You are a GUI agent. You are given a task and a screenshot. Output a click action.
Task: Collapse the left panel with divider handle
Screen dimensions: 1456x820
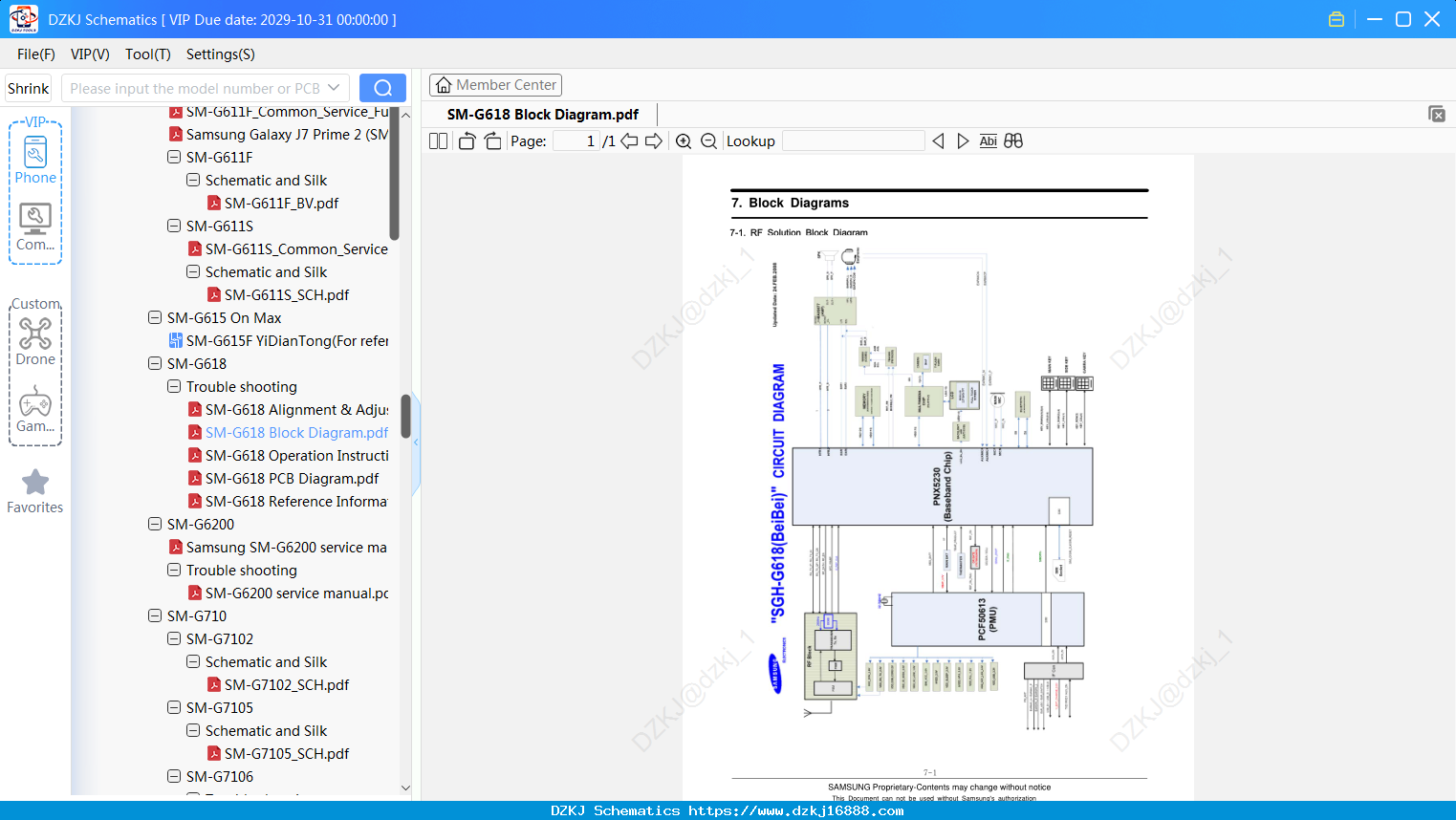click(x=416, y=442)
